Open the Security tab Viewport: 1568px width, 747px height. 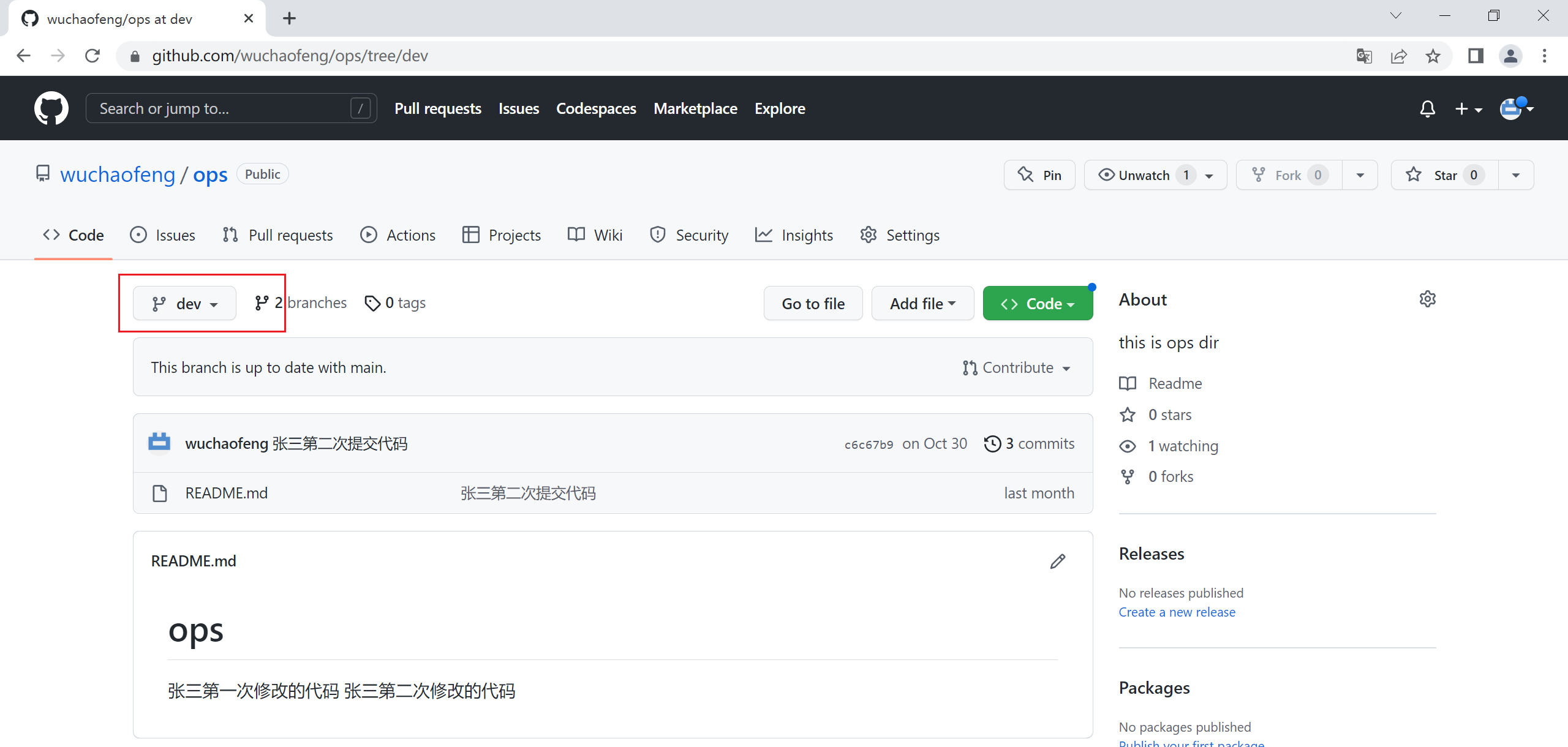[689, 235]
